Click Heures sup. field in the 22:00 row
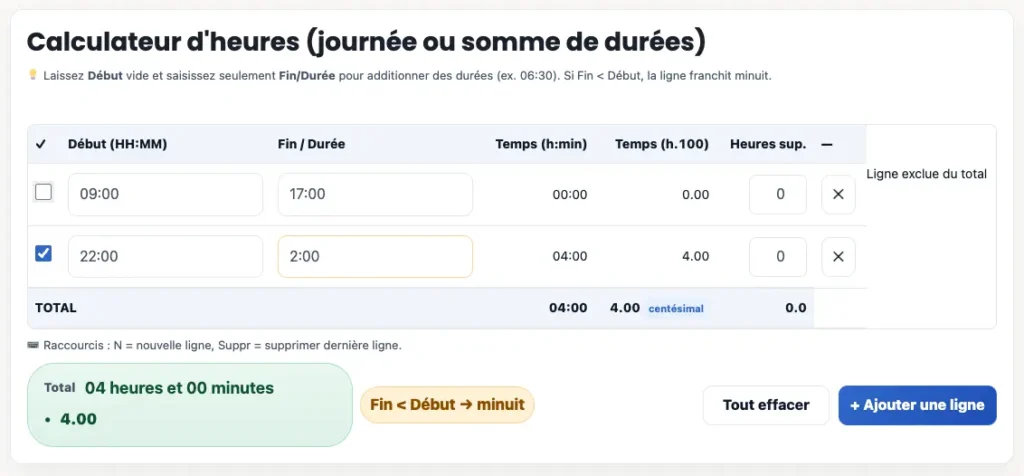 click(x=778, y=256)
